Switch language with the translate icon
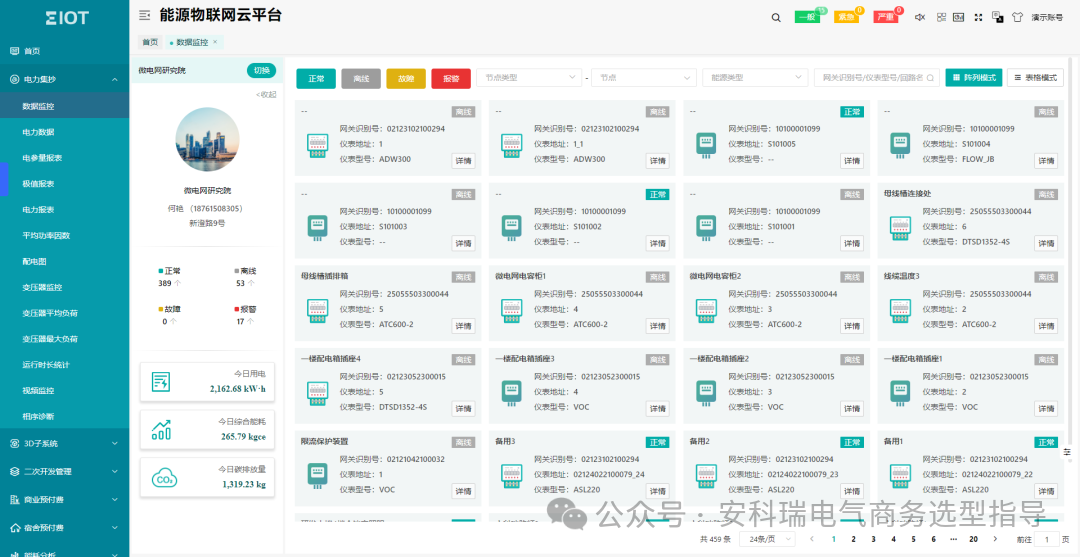Image resolution: width=1080 pixels, height=557 pixels. 997,17
